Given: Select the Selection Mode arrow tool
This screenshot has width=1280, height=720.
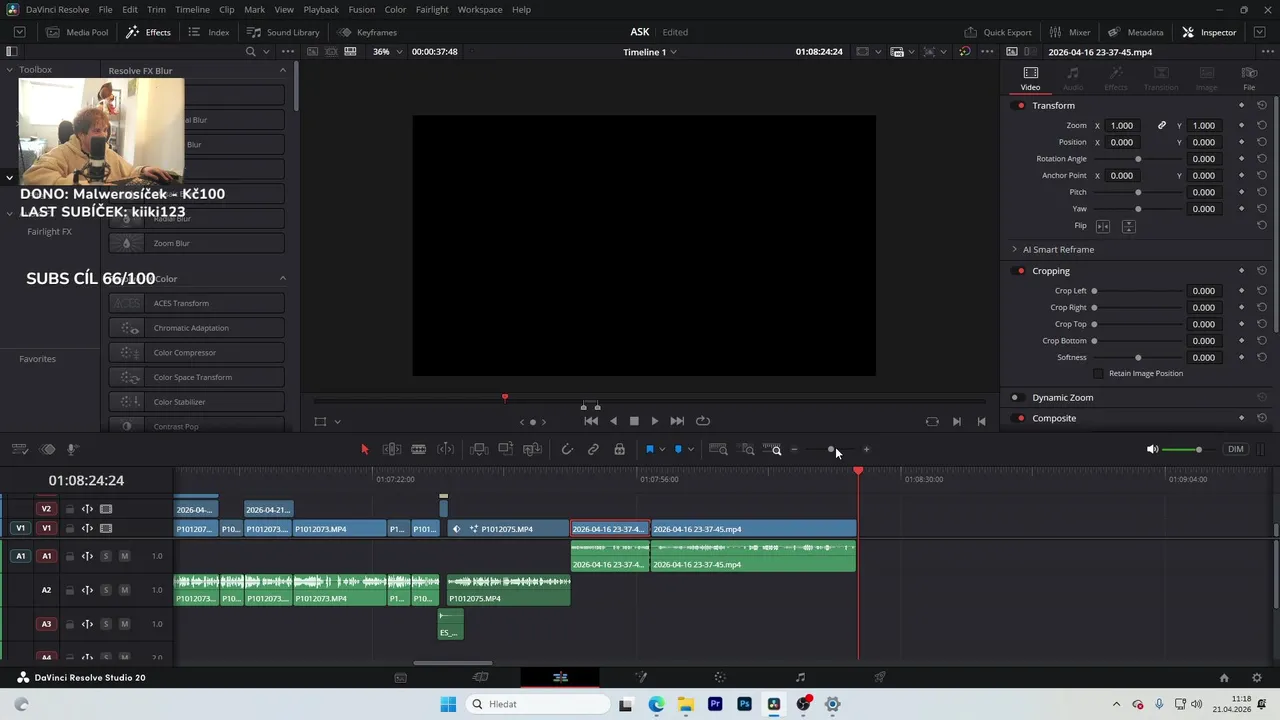Looking at the screenshot, I should click(x=364, y=450).
